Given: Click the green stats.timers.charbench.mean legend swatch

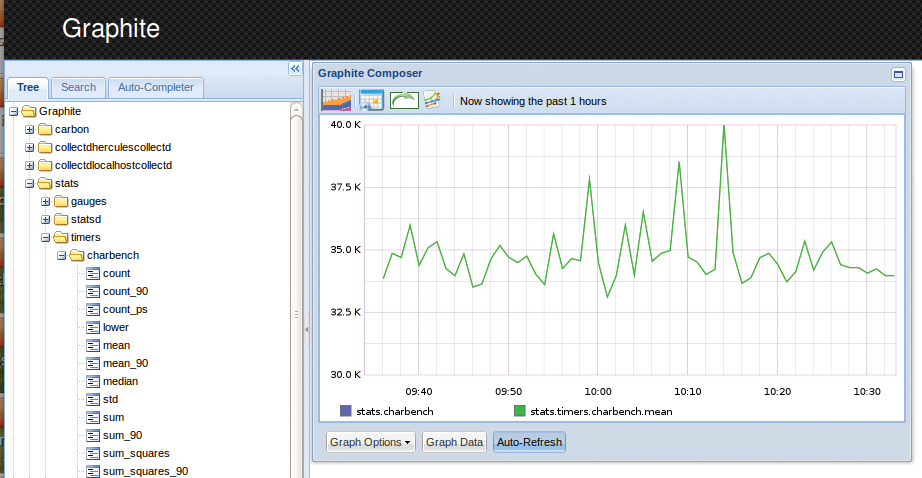Looking at the screenshot, I should (519, 411).
